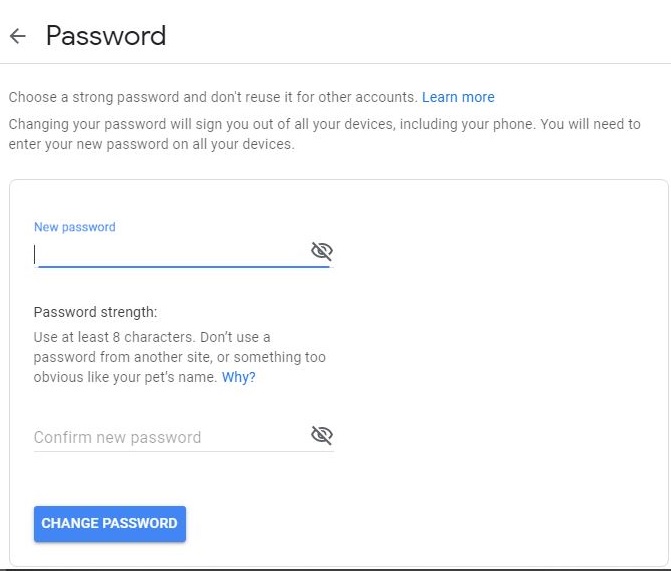The image size is (671, 571).
Task: Reveal the Confirm new password entry
Action: pos(322,435)
